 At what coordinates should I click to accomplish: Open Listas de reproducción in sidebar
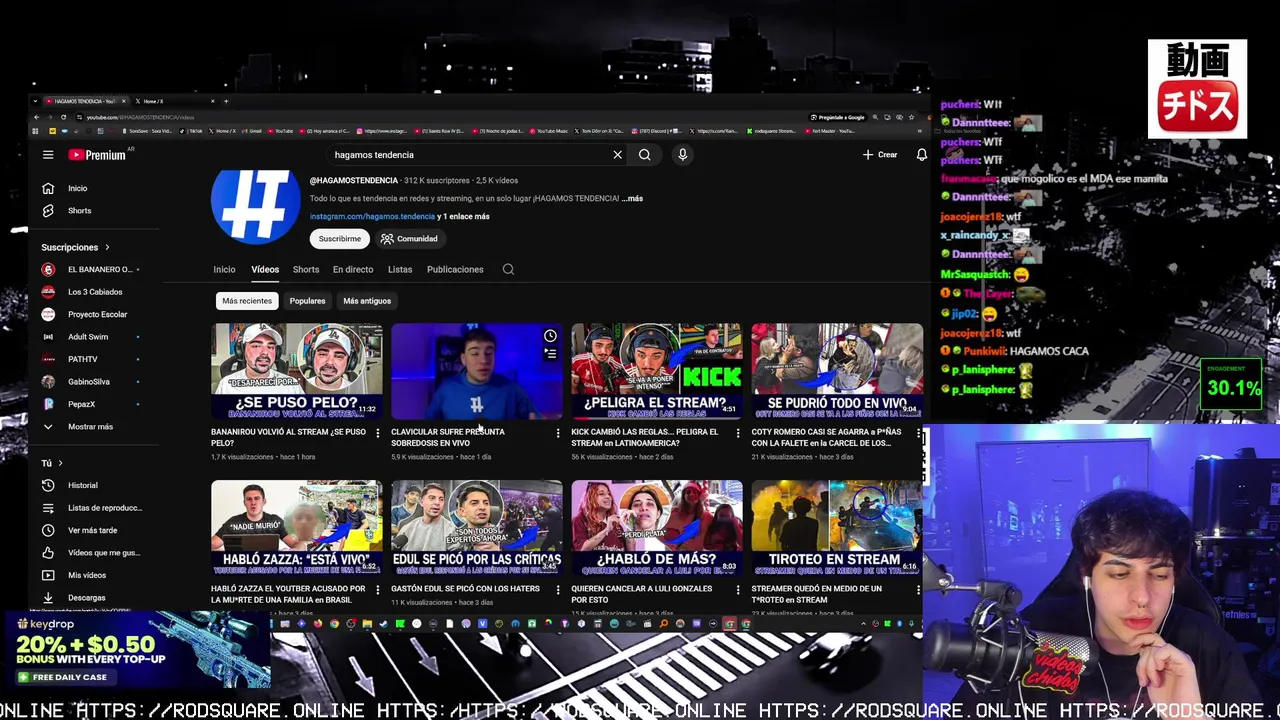(x=92, y=508)
